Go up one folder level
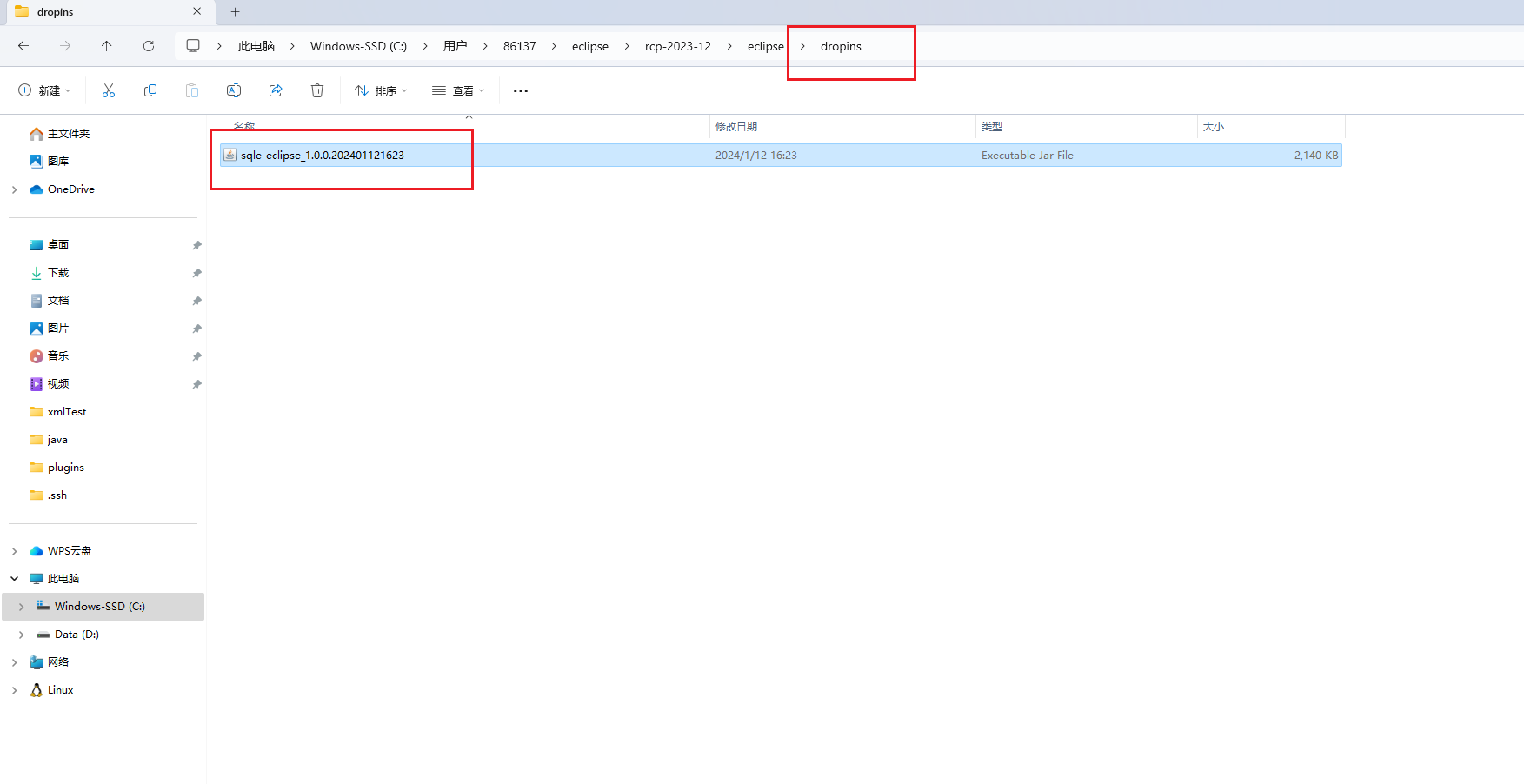 click(x=106, y=46)
